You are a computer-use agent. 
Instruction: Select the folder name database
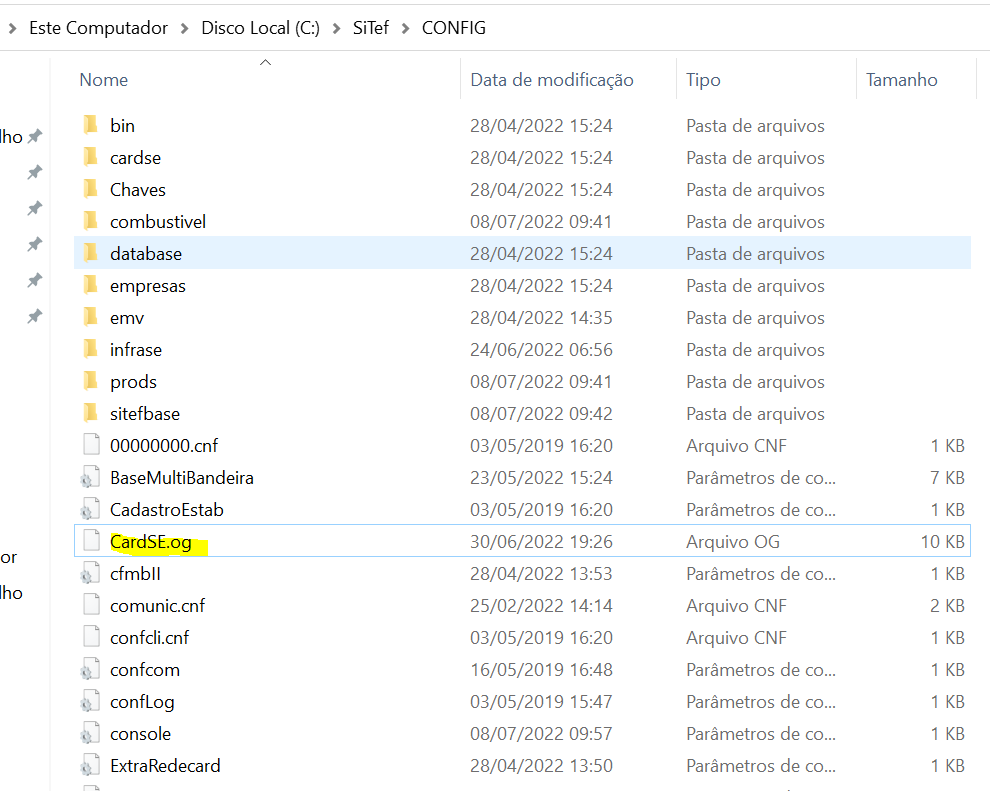coord(146,254)
